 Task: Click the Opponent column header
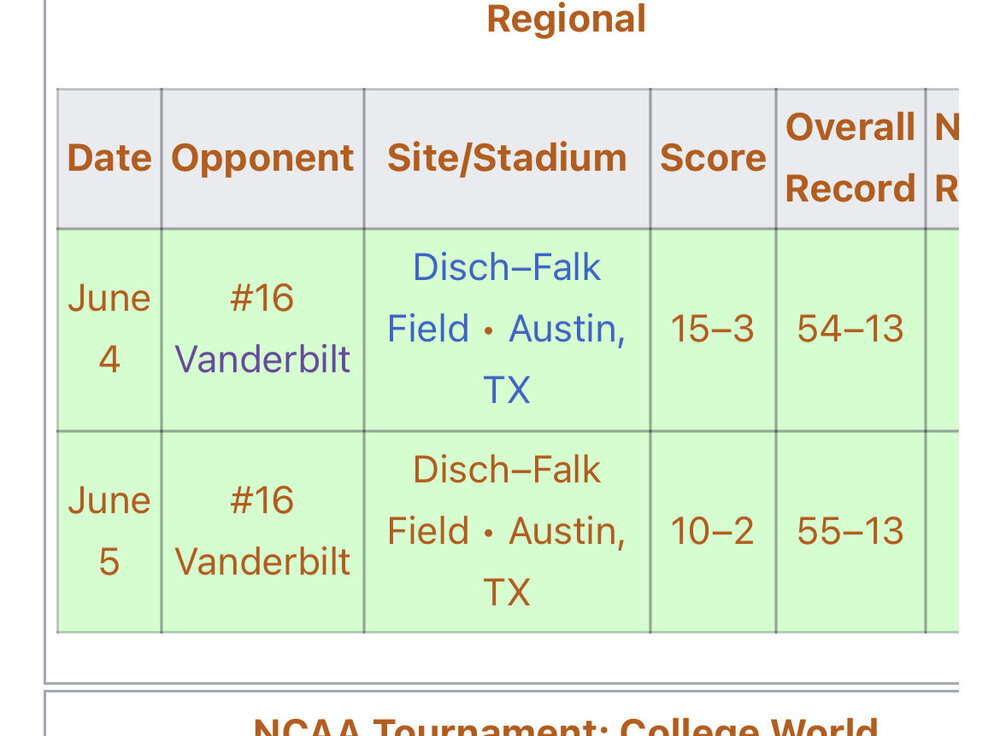tap(262, 158)
